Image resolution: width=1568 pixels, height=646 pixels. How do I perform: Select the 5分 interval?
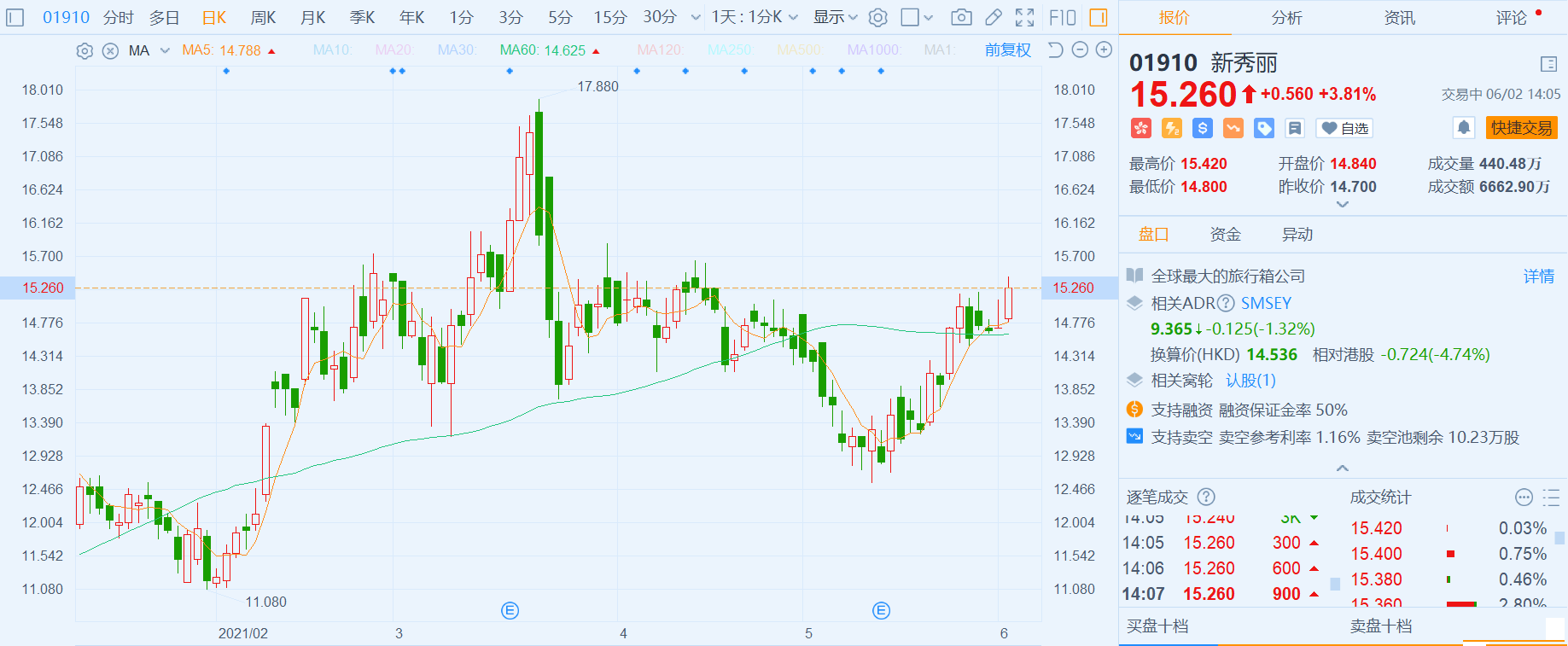pos(560,17)
